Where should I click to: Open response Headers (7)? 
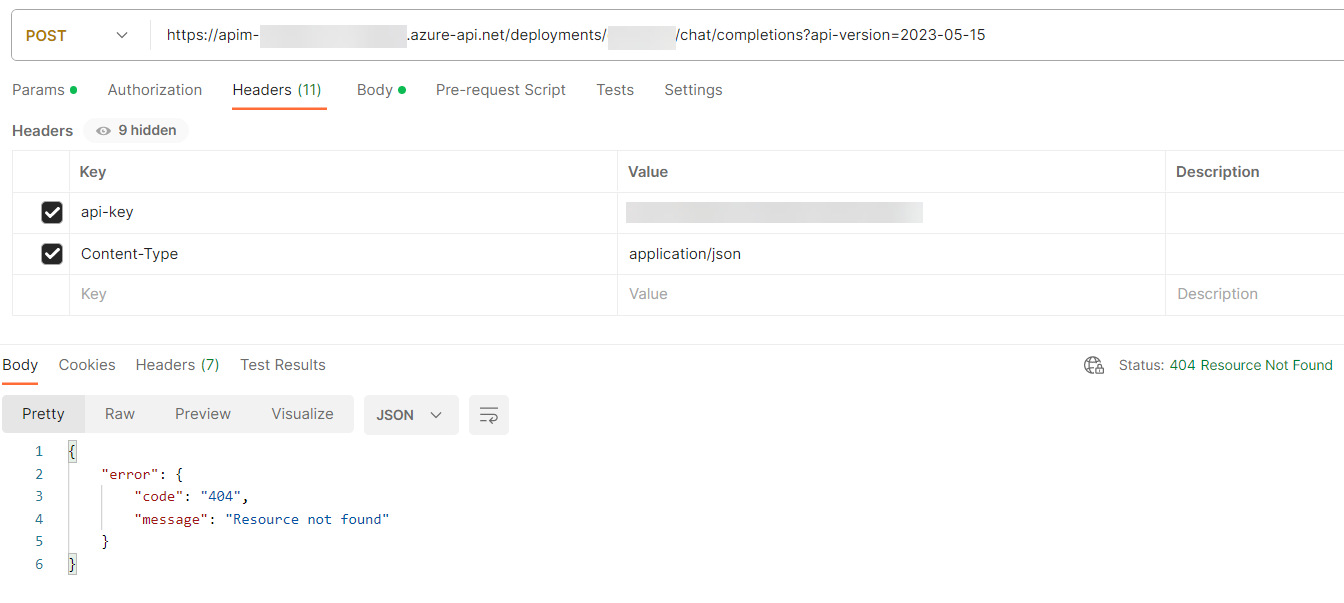coord(177,365)
